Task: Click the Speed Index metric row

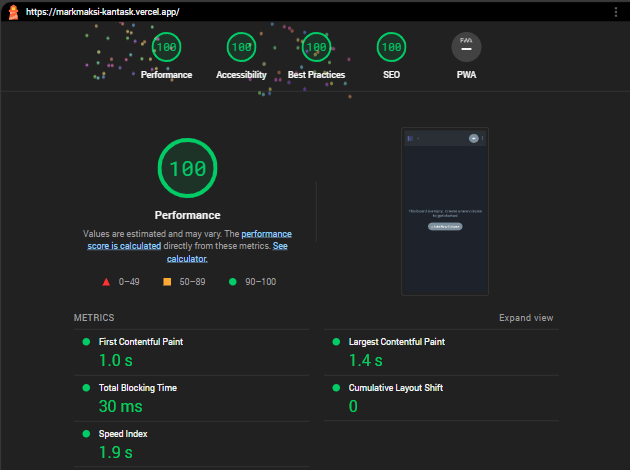Action: coord(123,434)
